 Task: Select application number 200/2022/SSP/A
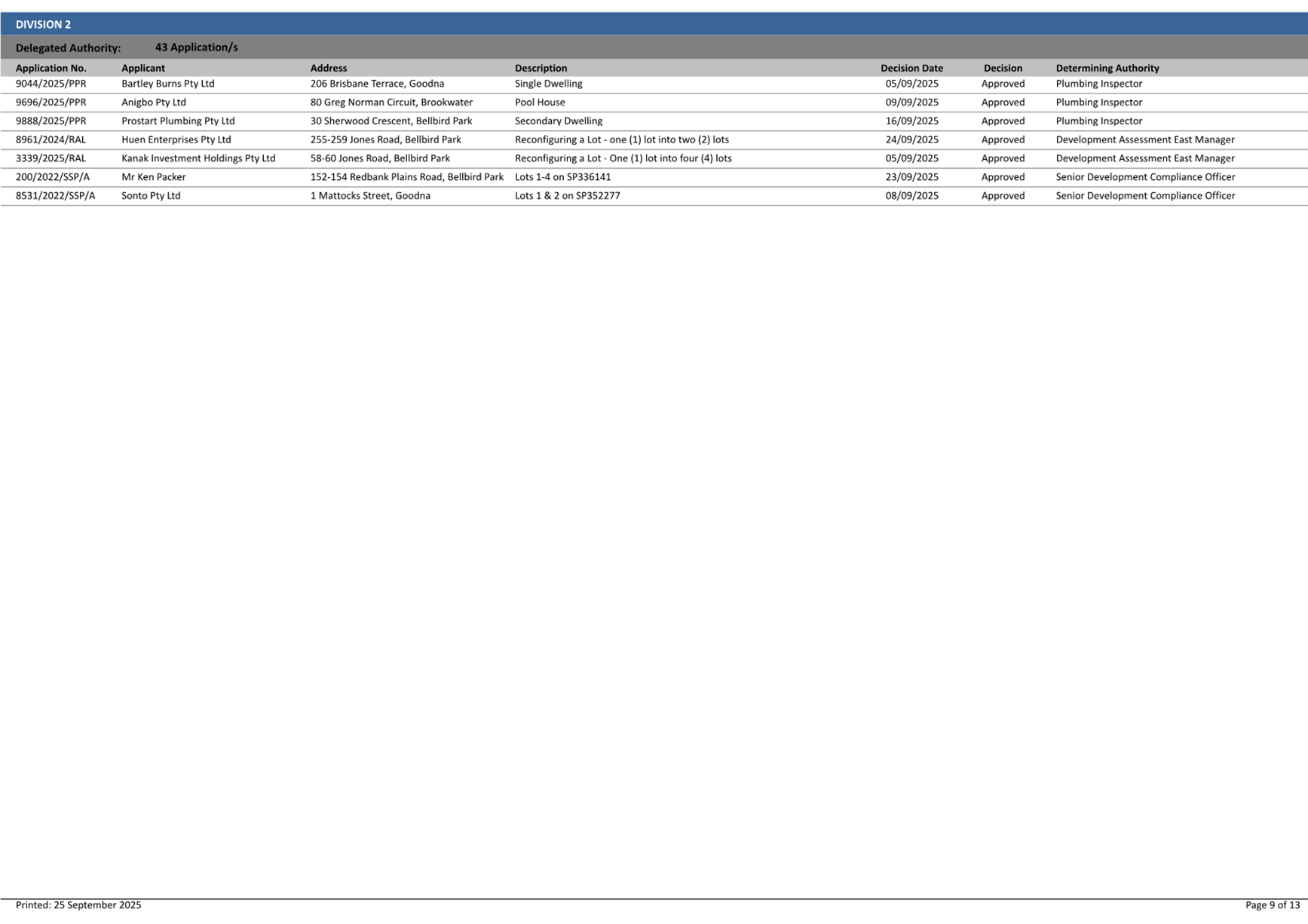[52, 177]
